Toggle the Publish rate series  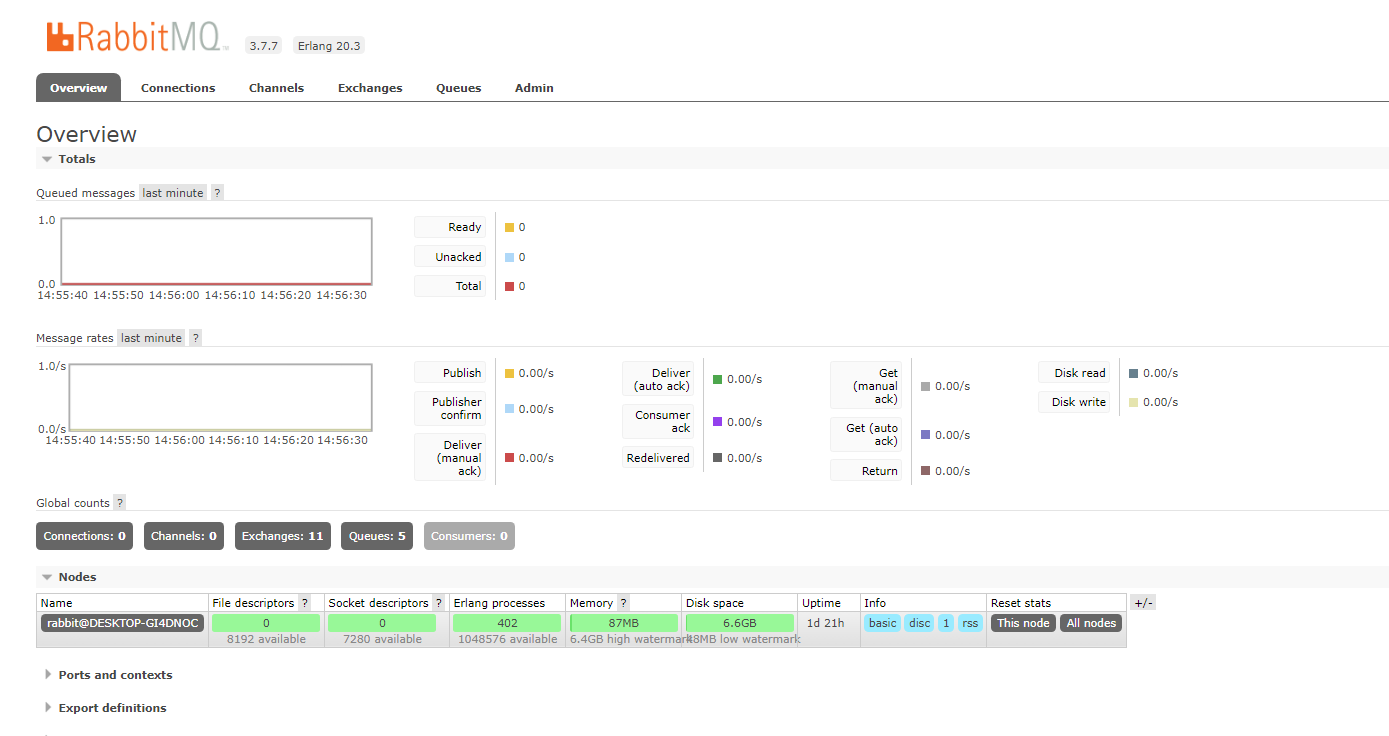click(450, 372)
